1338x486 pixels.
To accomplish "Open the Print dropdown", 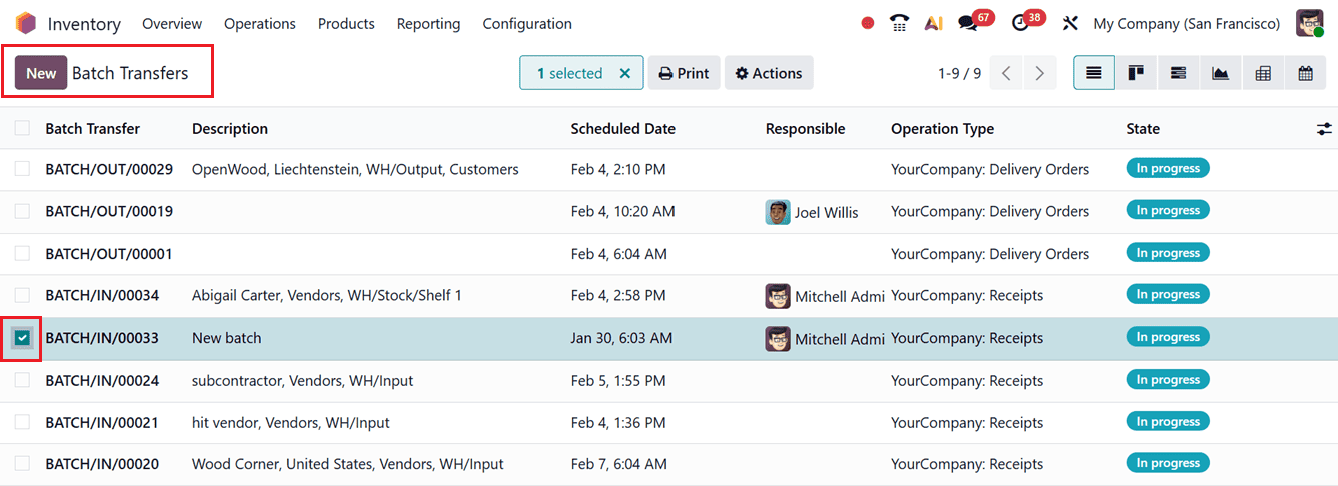I will [684, 73].
